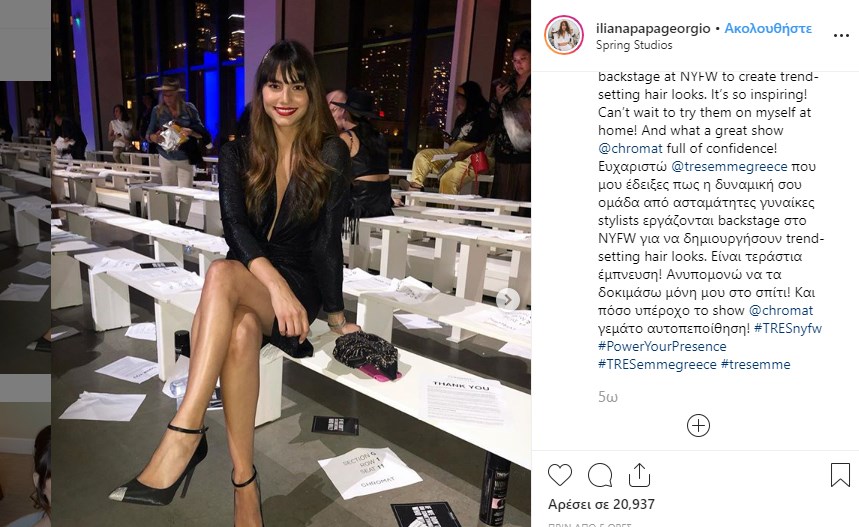
Task: Open the @tresemmegreece mention
Action: 729,167
